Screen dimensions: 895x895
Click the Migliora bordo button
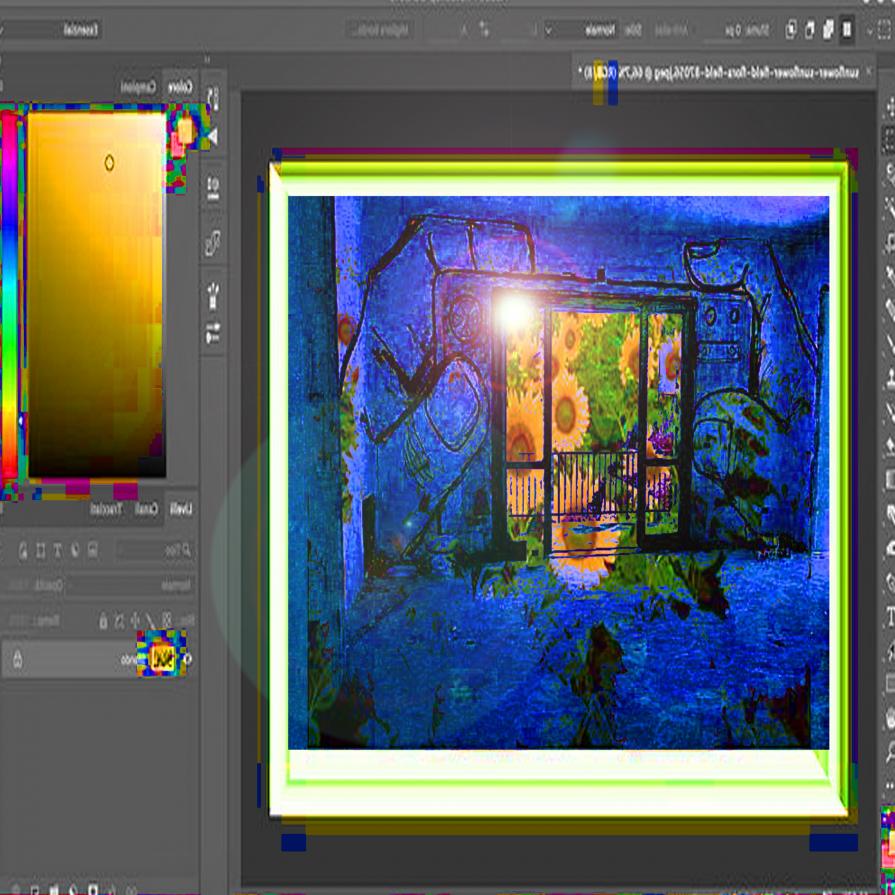tap(378, 30)
